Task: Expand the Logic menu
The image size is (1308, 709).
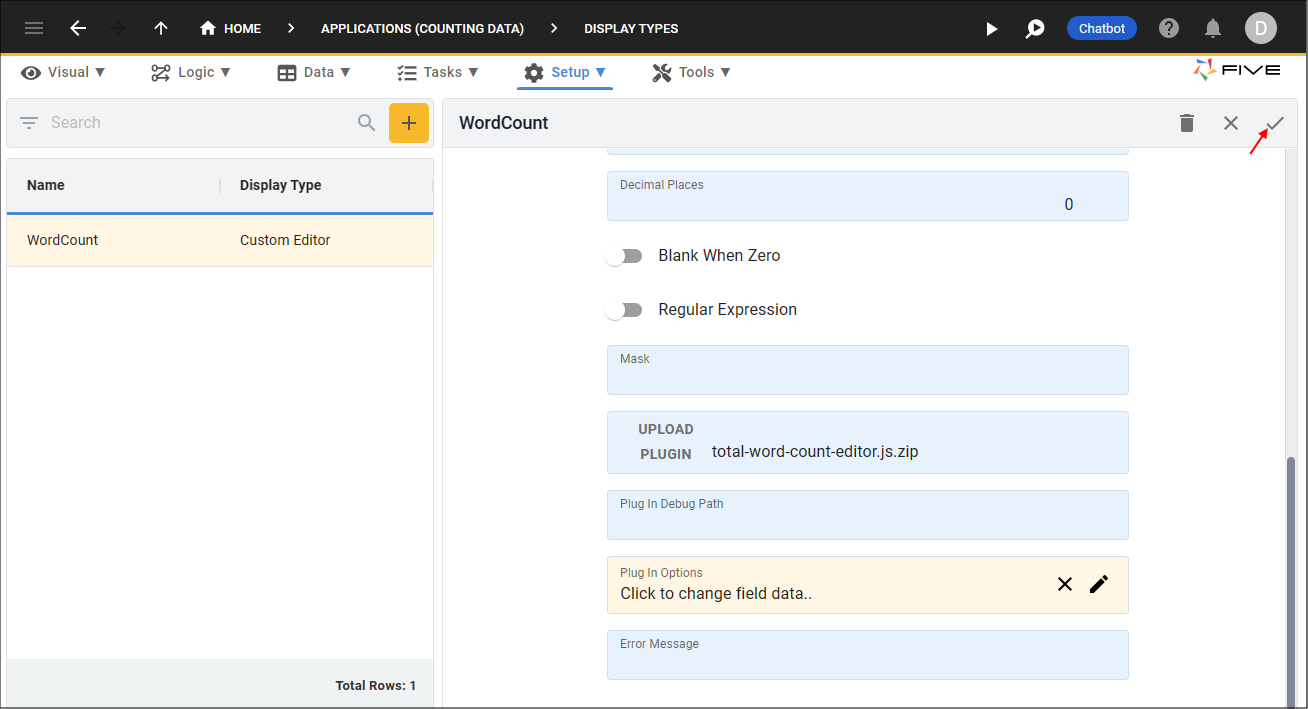Action: (x=191, y=72)
